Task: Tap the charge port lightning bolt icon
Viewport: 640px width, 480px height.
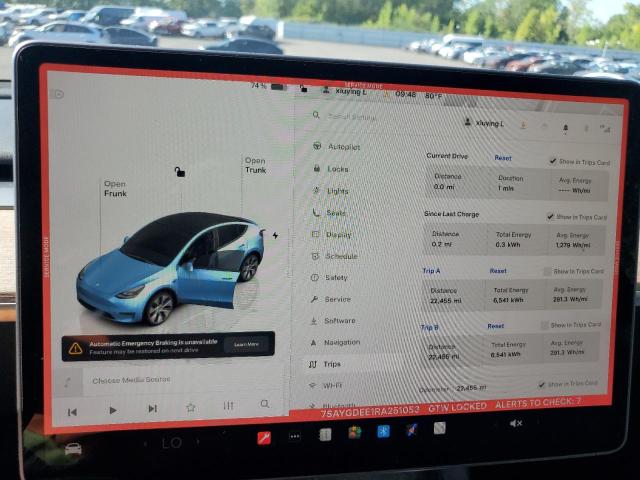Action: pyautogui.click(x=276, y=236)
